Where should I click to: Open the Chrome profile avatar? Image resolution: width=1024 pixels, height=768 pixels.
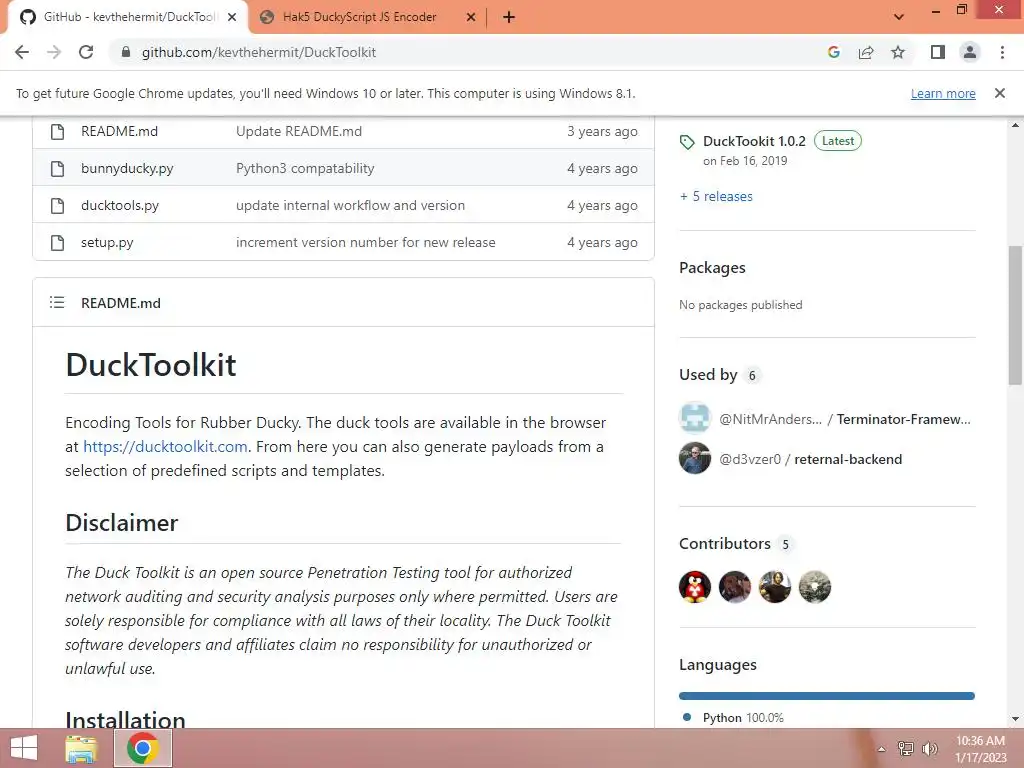tap(970, 52)
